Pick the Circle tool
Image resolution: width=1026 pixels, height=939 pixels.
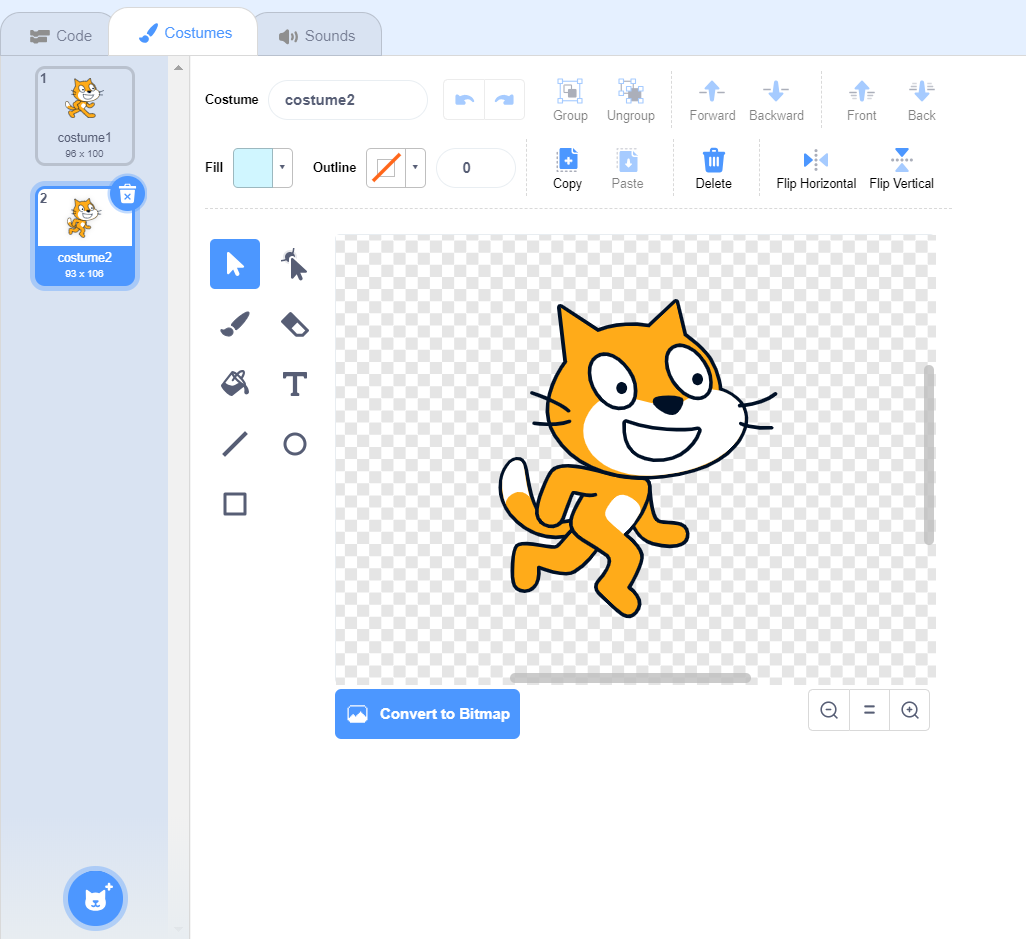point(294,444)
